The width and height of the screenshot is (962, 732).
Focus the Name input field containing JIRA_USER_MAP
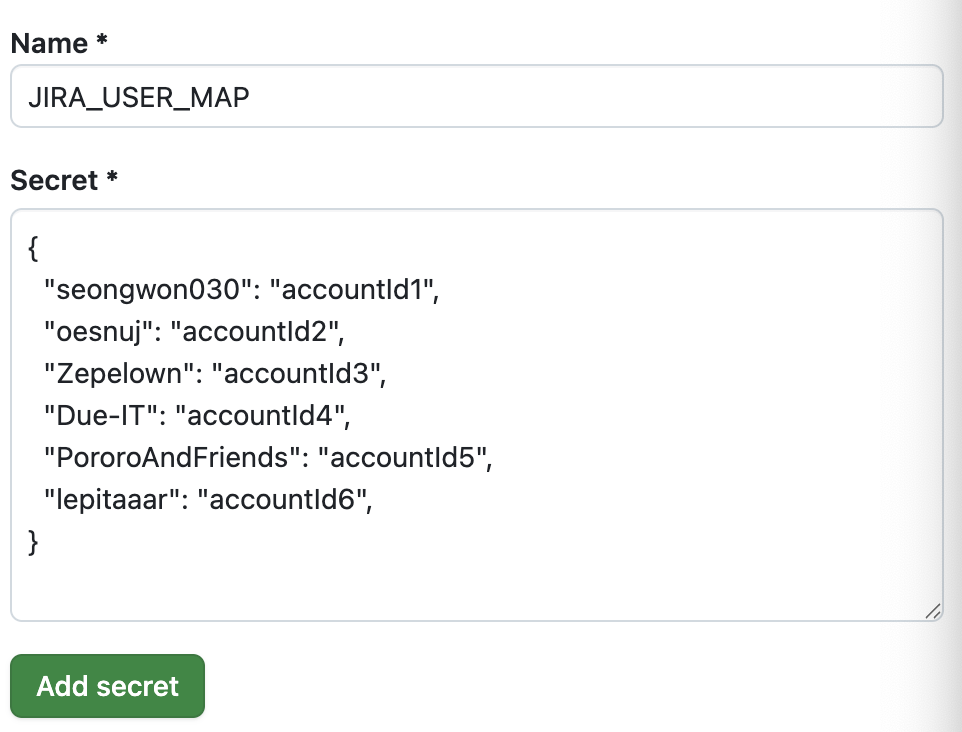477,96
